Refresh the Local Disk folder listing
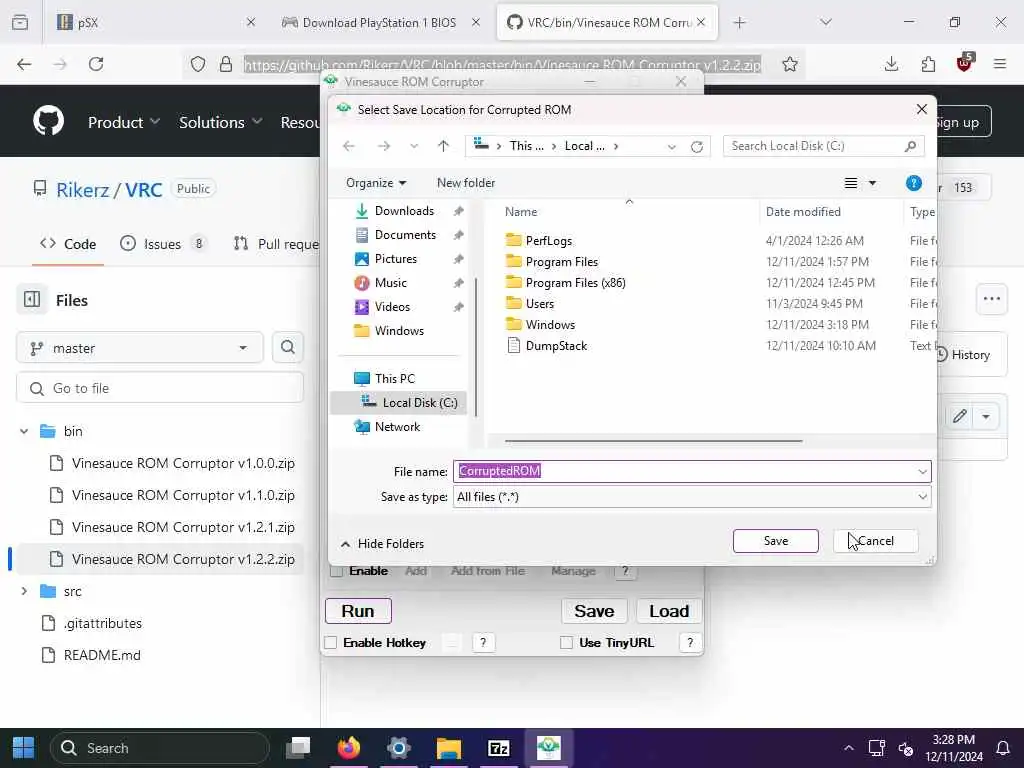This screenshot has width=1024, height=768. [697, 146]
